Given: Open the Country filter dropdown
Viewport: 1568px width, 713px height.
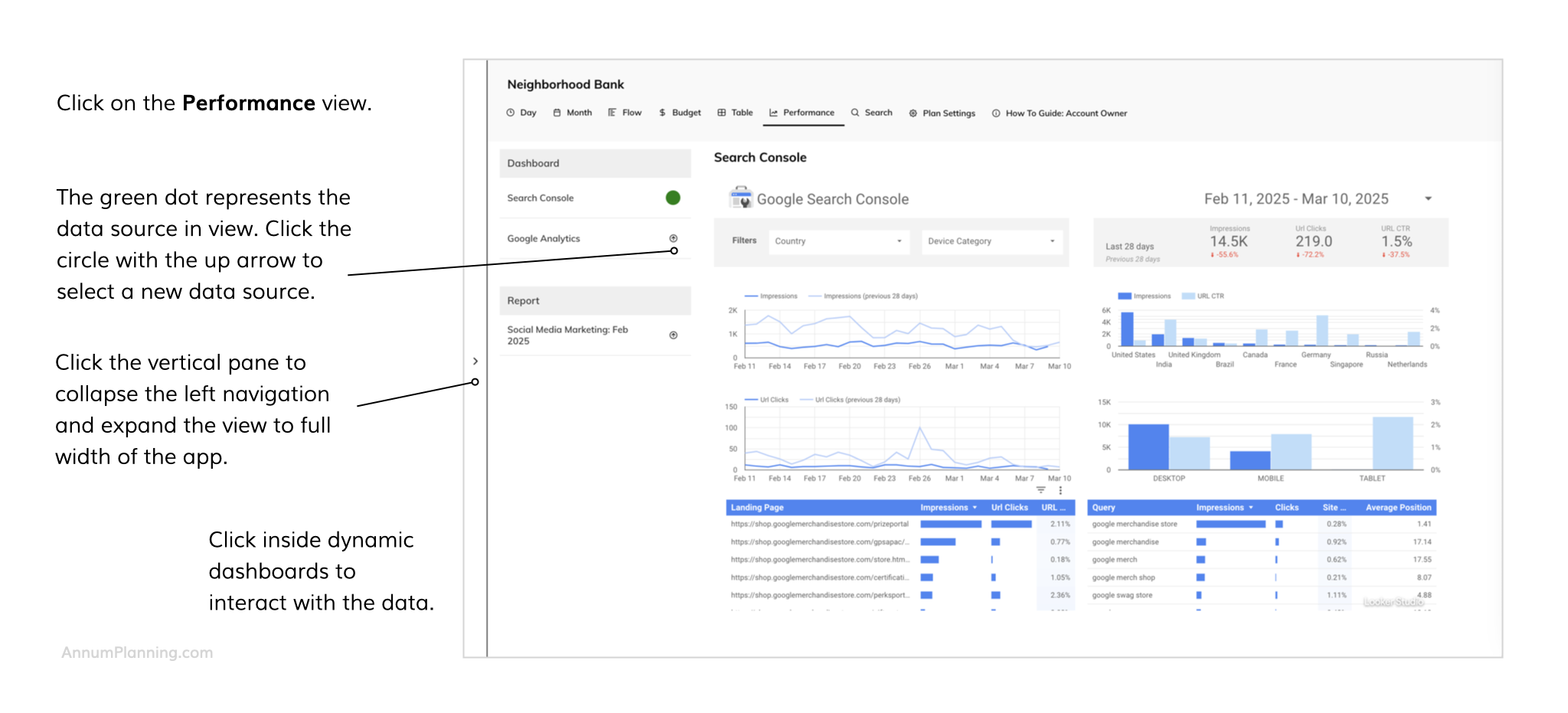Looking at the screenshot, I should pyautogui.click(x=839, y=241).
